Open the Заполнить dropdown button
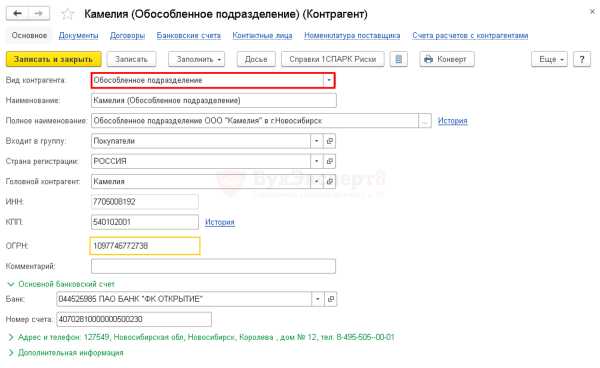 click(197, 59)
